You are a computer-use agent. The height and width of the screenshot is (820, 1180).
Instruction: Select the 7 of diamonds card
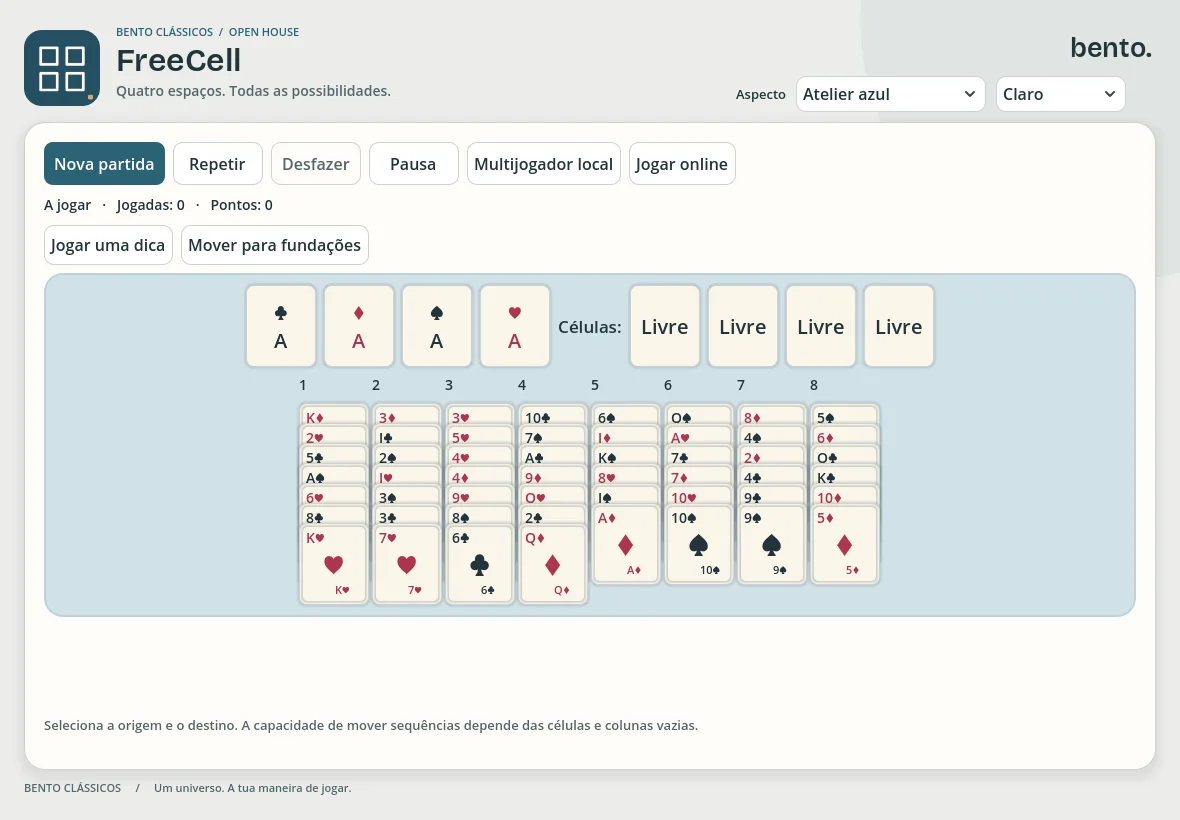699,476
